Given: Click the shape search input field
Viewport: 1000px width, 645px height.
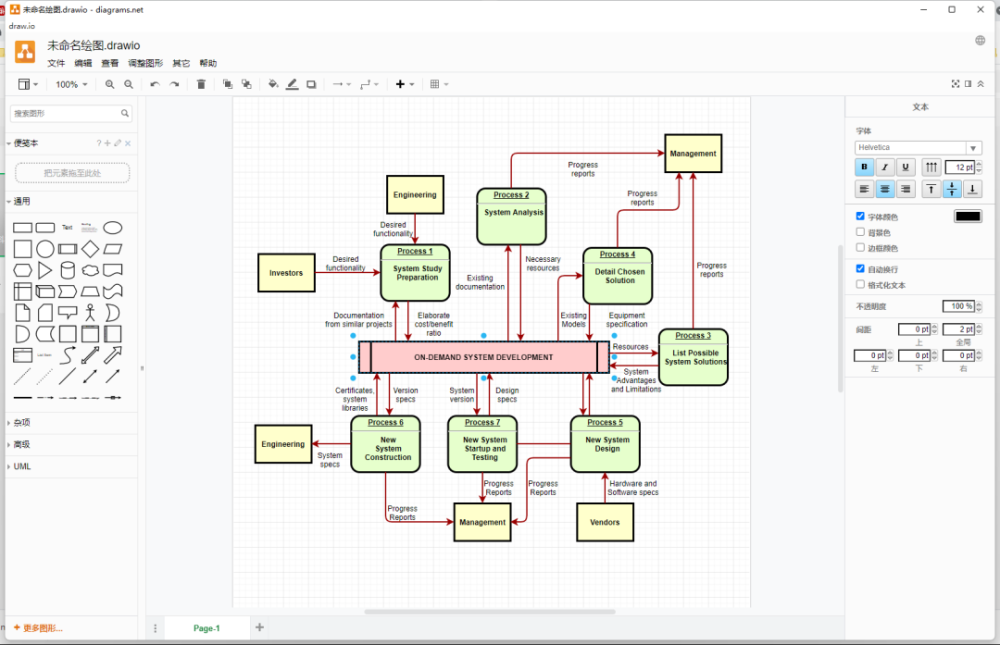Looking at the screenshot, I should 66,114.
